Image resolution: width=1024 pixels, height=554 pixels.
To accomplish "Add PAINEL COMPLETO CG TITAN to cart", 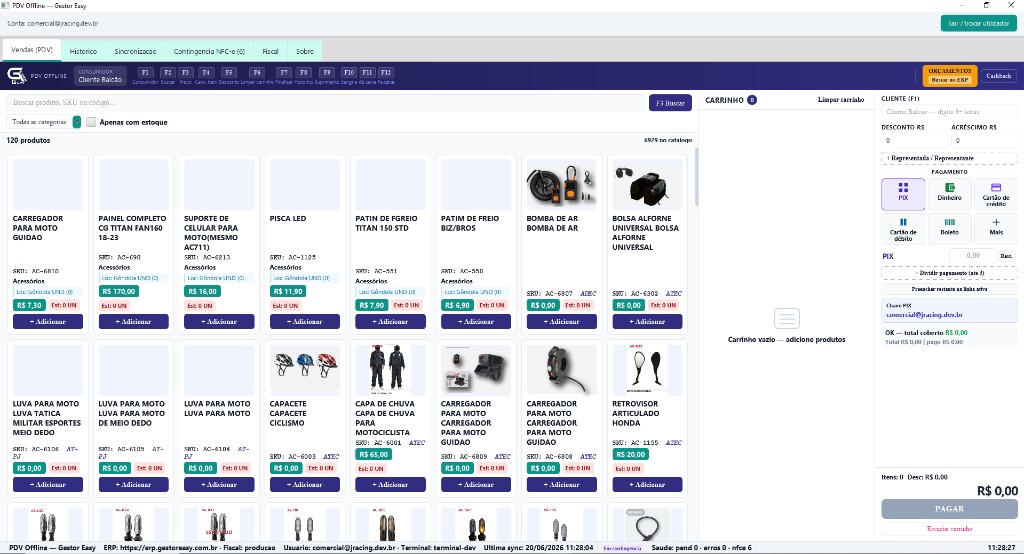I will (133, 321).
